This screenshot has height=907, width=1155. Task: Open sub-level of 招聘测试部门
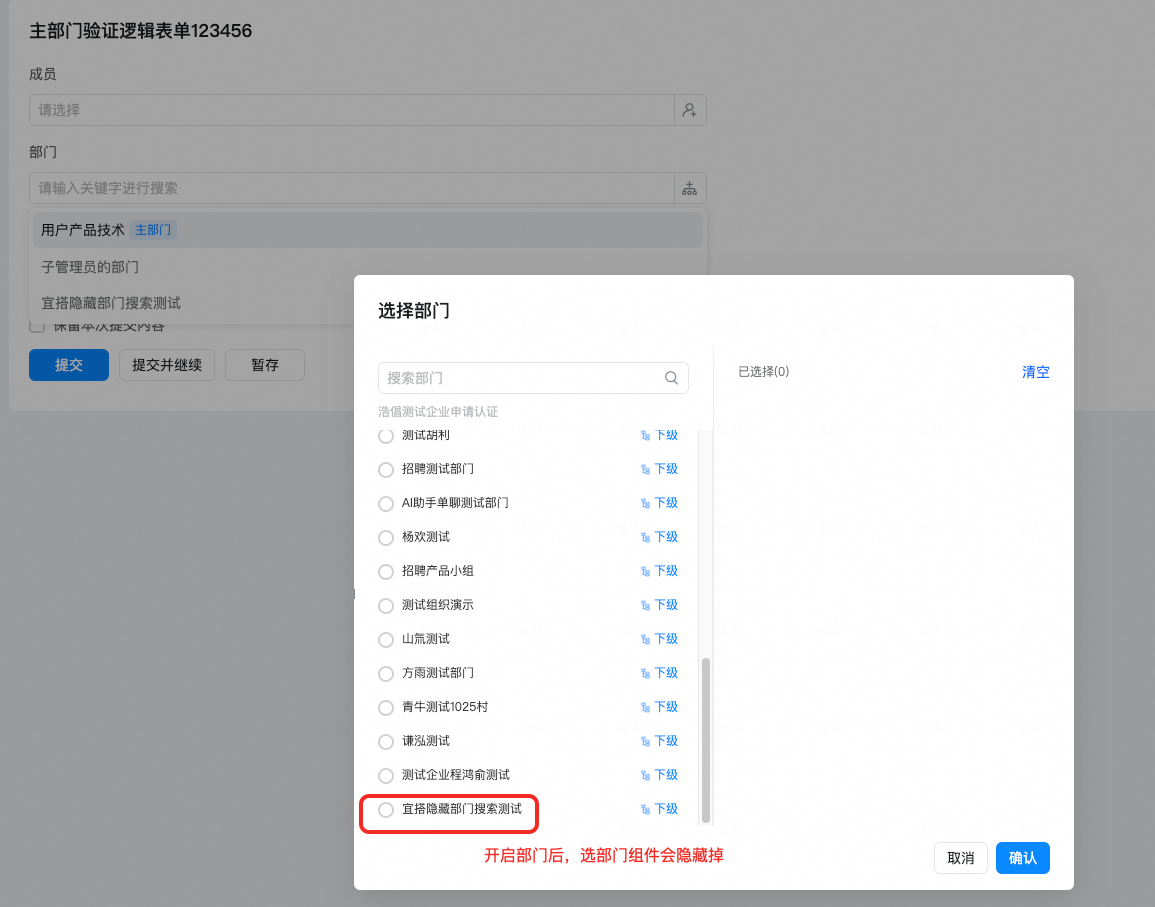659,469
